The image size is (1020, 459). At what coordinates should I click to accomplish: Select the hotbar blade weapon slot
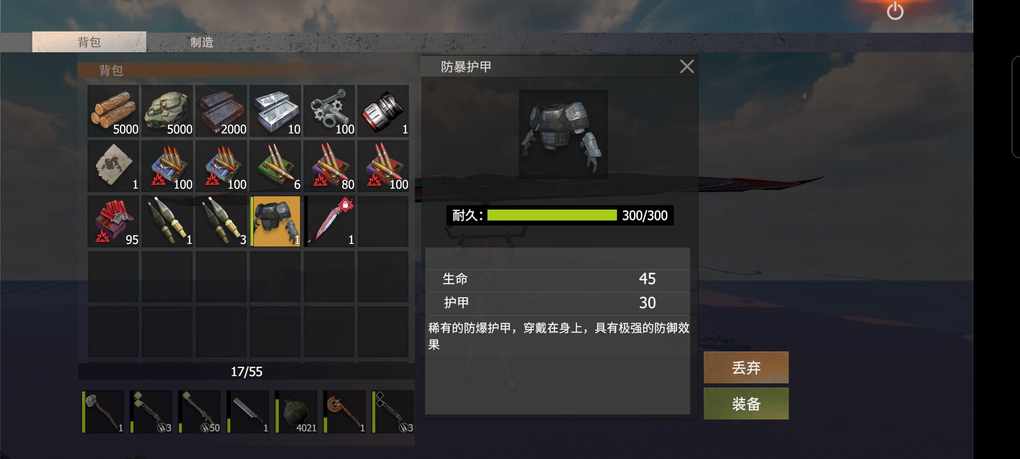click(x=248, y=412)
